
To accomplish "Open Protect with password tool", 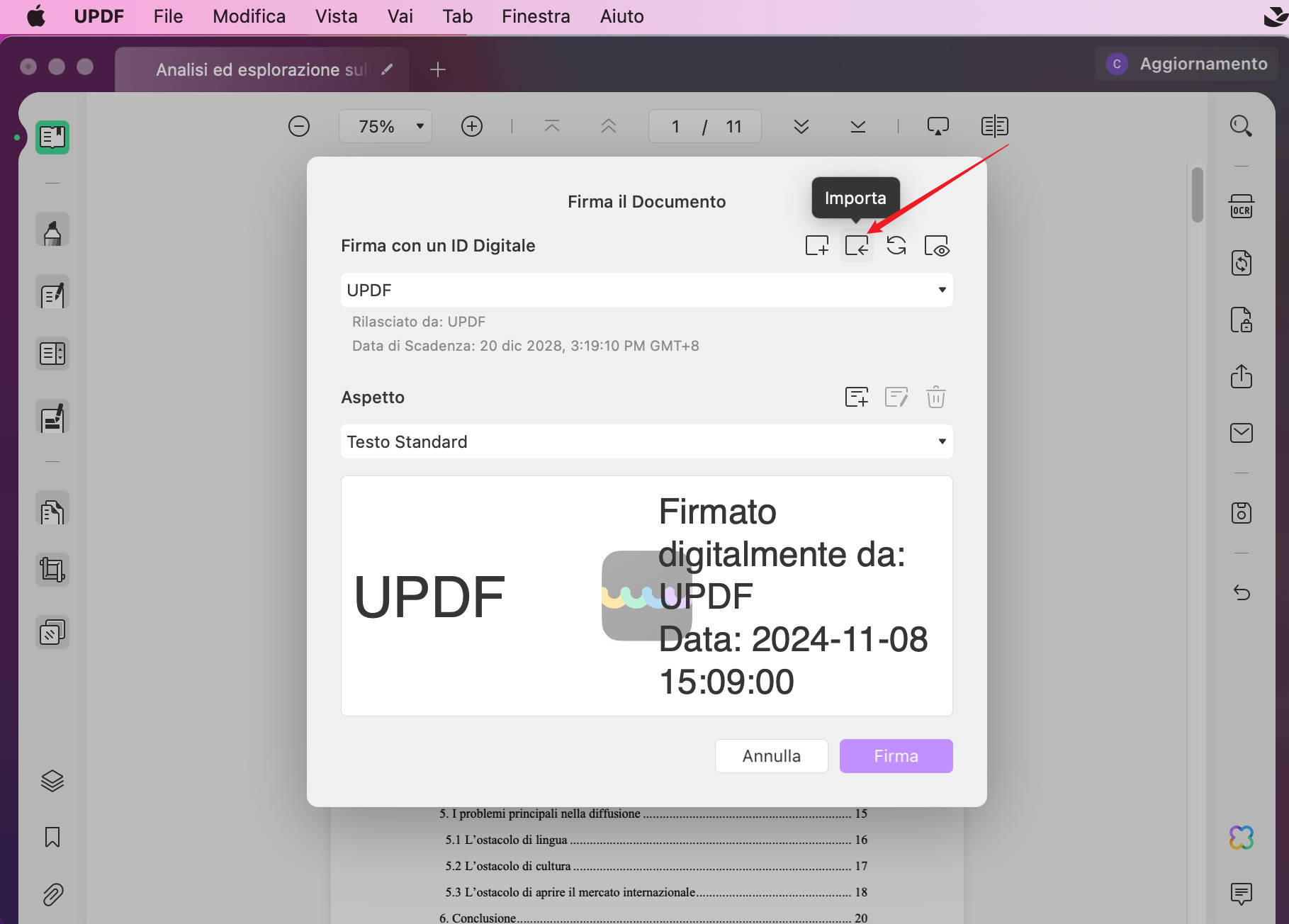I will click(1241, 320).
